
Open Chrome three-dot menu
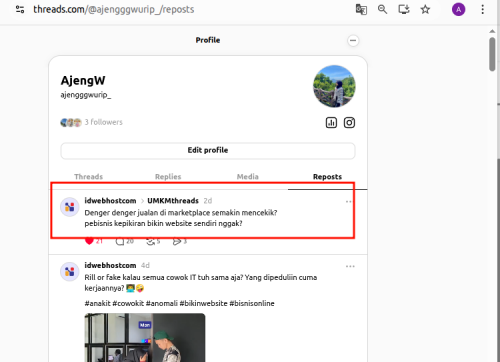(482, 9)
